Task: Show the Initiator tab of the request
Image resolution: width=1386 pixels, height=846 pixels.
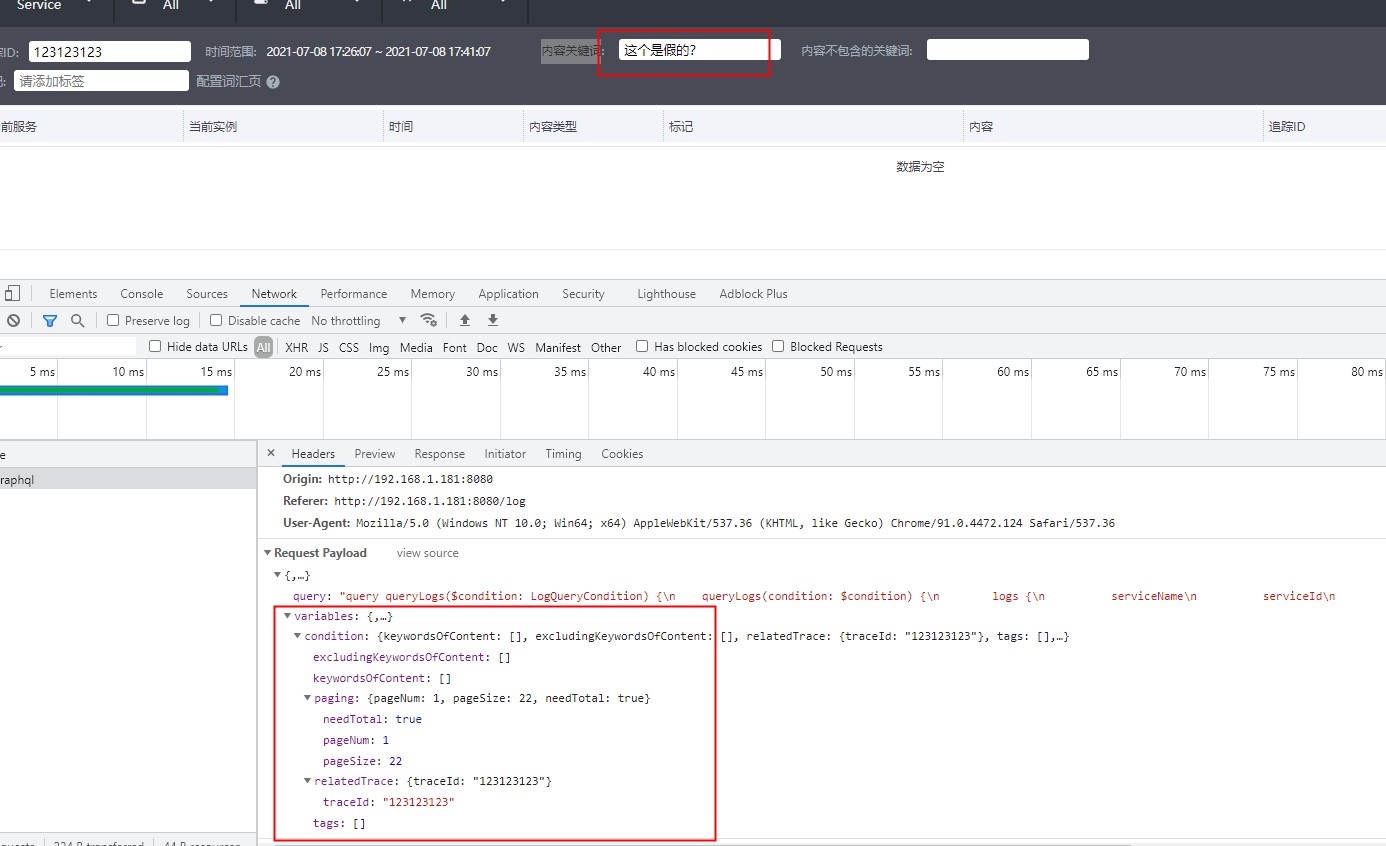Action: 505,454
